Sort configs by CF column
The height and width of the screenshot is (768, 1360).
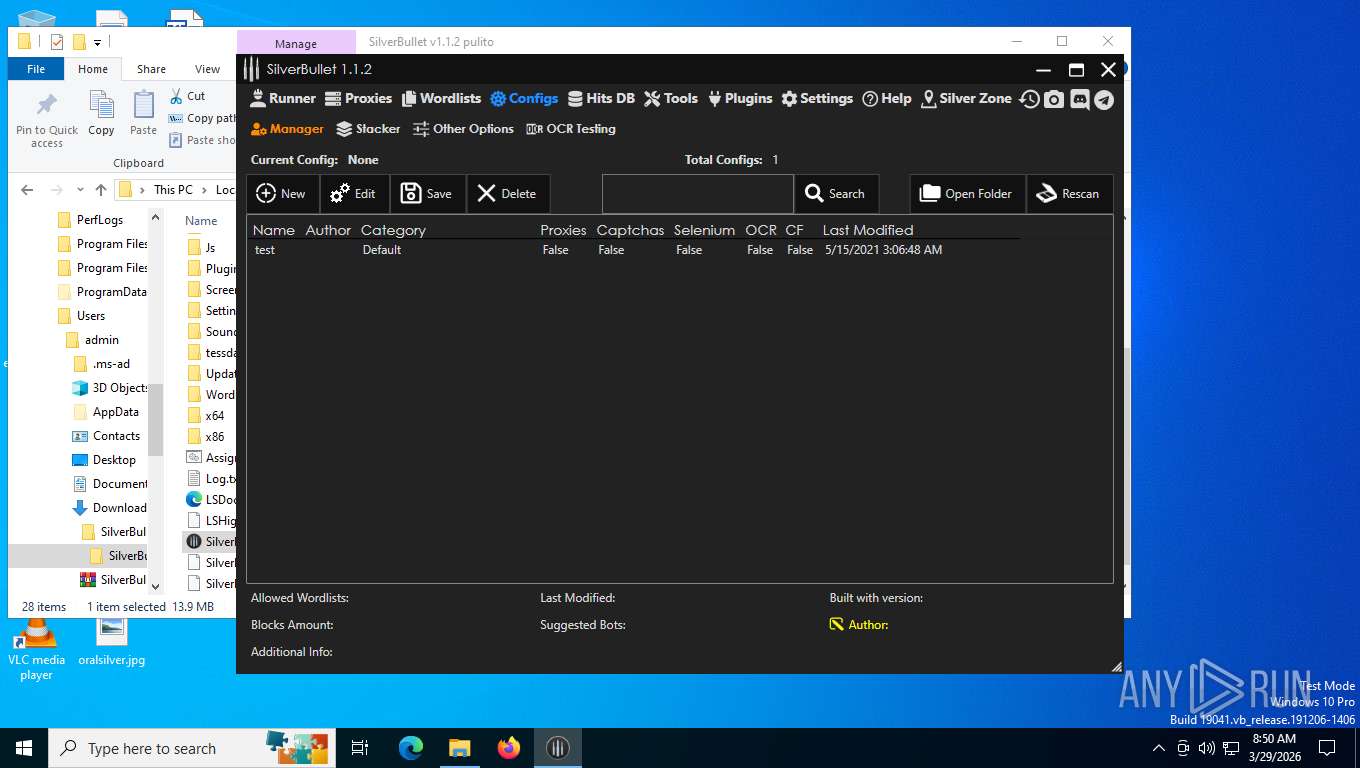coord(794,230)
